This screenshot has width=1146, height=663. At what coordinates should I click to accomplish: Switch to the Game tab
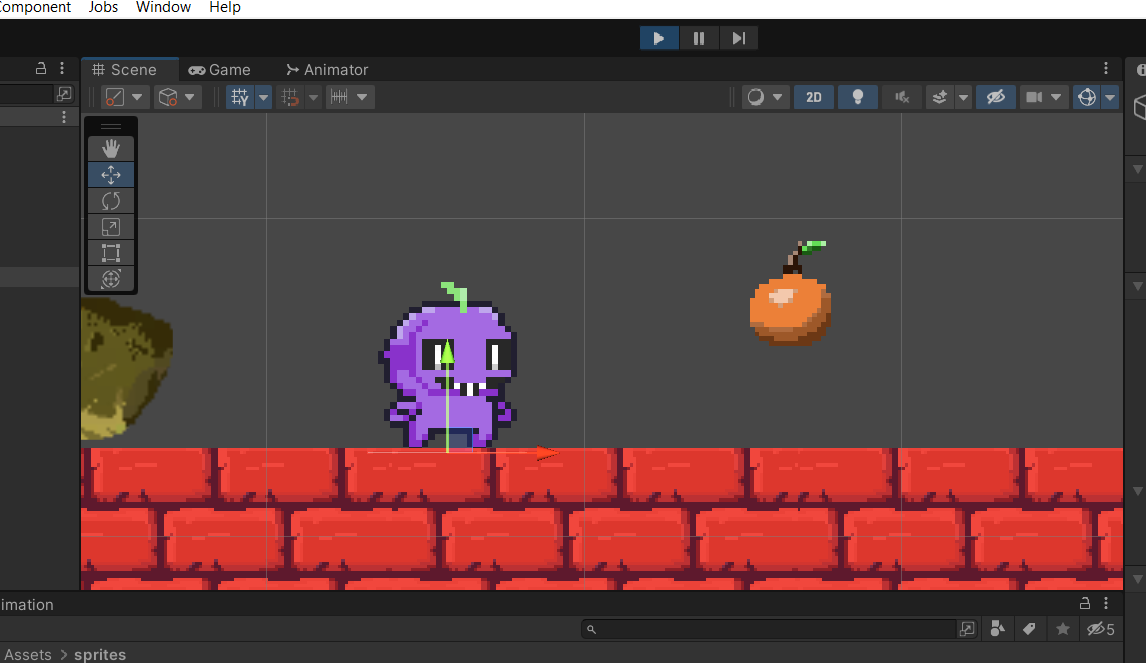[x=219, y=69]
